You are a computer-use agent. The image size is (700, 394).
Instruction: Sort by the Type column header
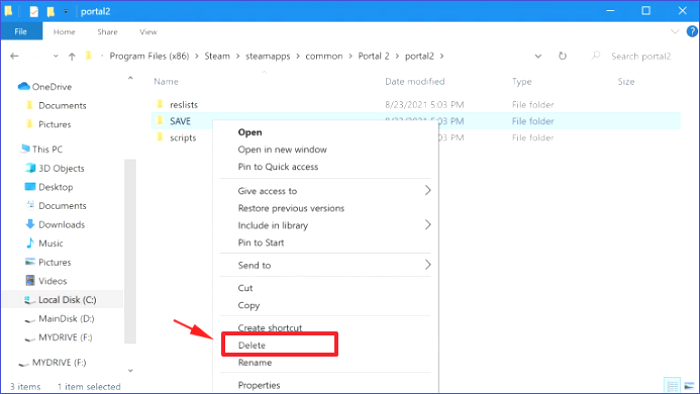click(521, 82)
